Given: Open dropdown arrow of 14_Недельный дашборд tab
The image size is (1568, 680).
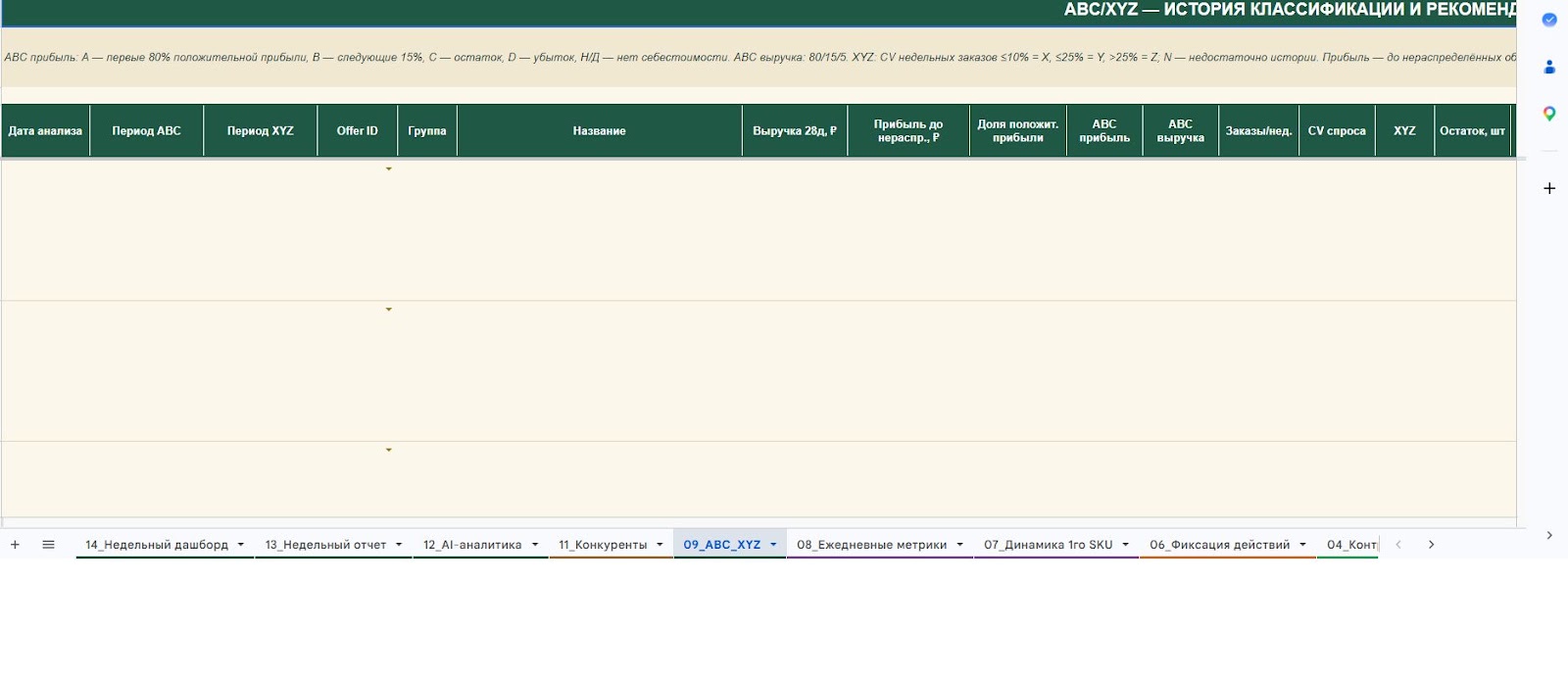Looking at the screenshot, I should coord(241,545).
